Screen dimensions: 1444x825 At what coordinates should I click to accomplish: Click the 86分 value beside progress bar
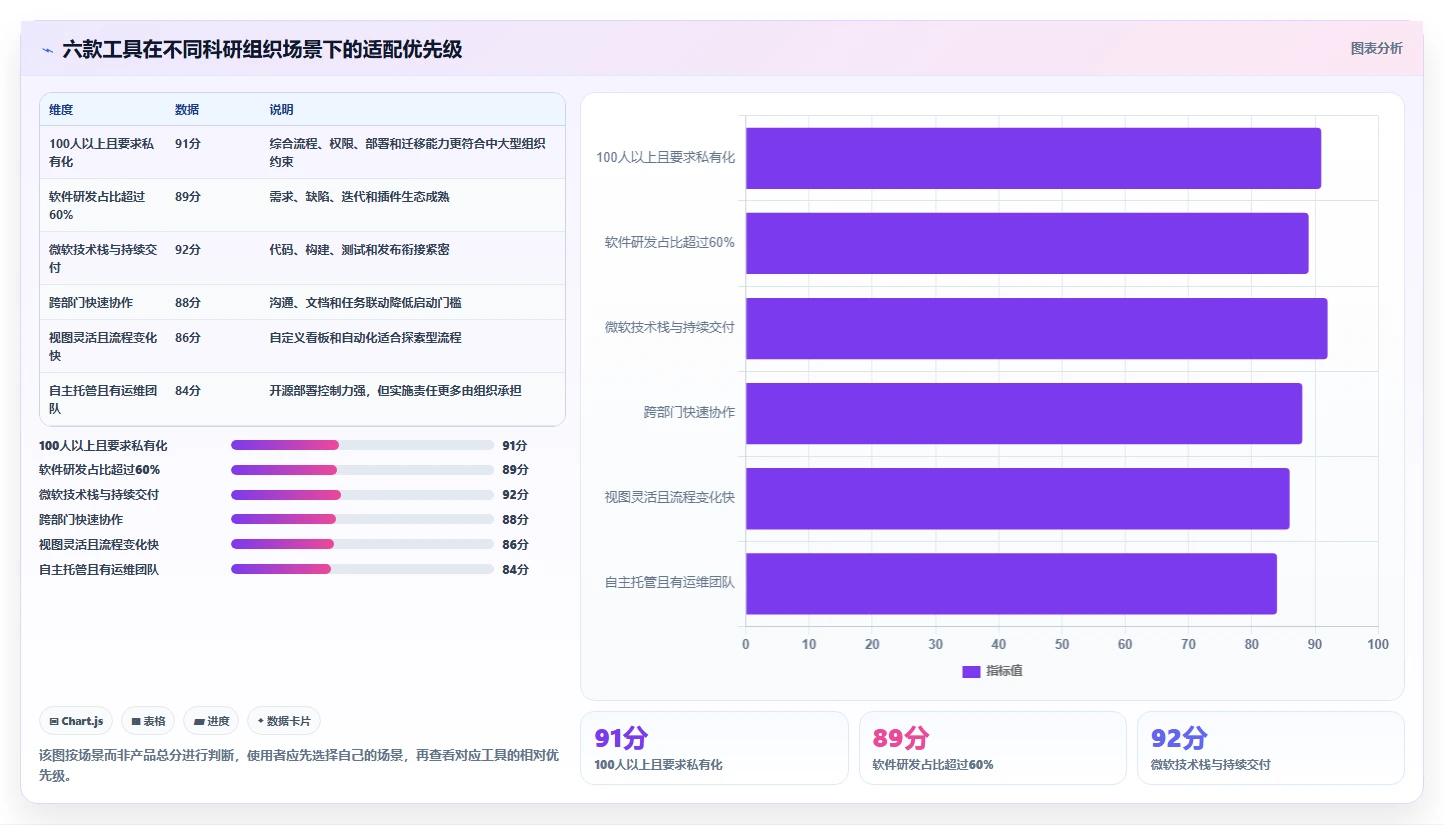[515, 544]
